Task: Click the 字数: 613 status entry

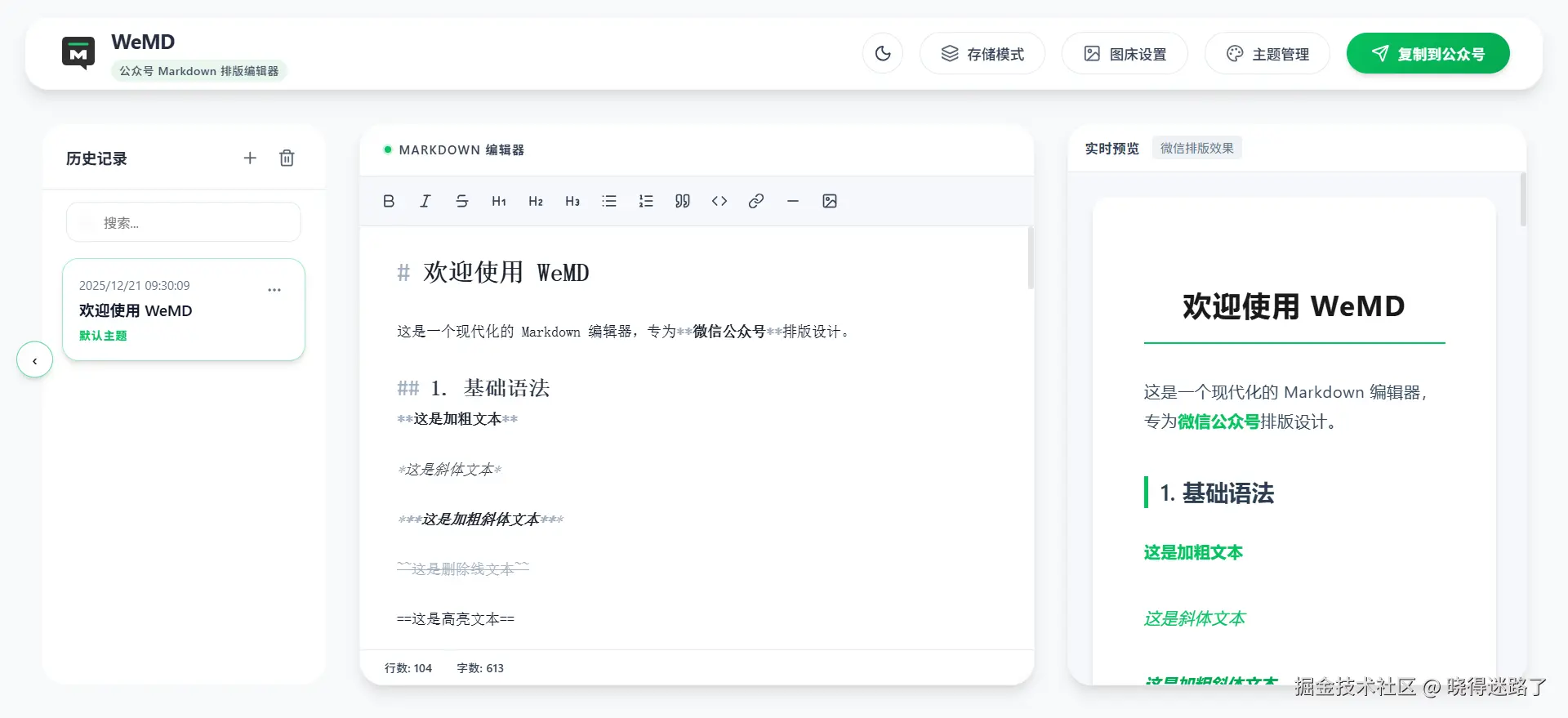Action: click(480, 668)
